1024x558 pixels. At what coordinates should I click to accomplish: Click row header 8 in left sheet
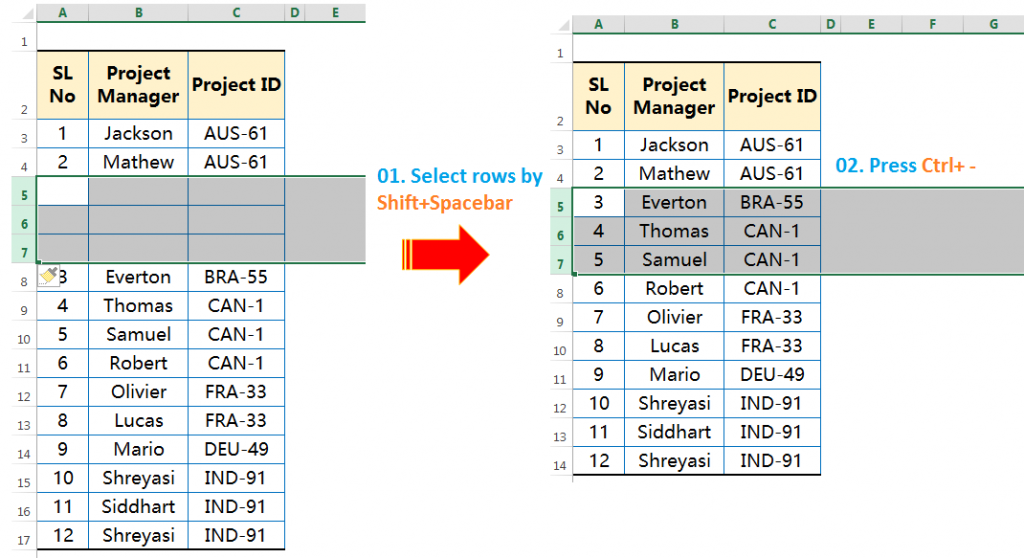coord(24,278)
